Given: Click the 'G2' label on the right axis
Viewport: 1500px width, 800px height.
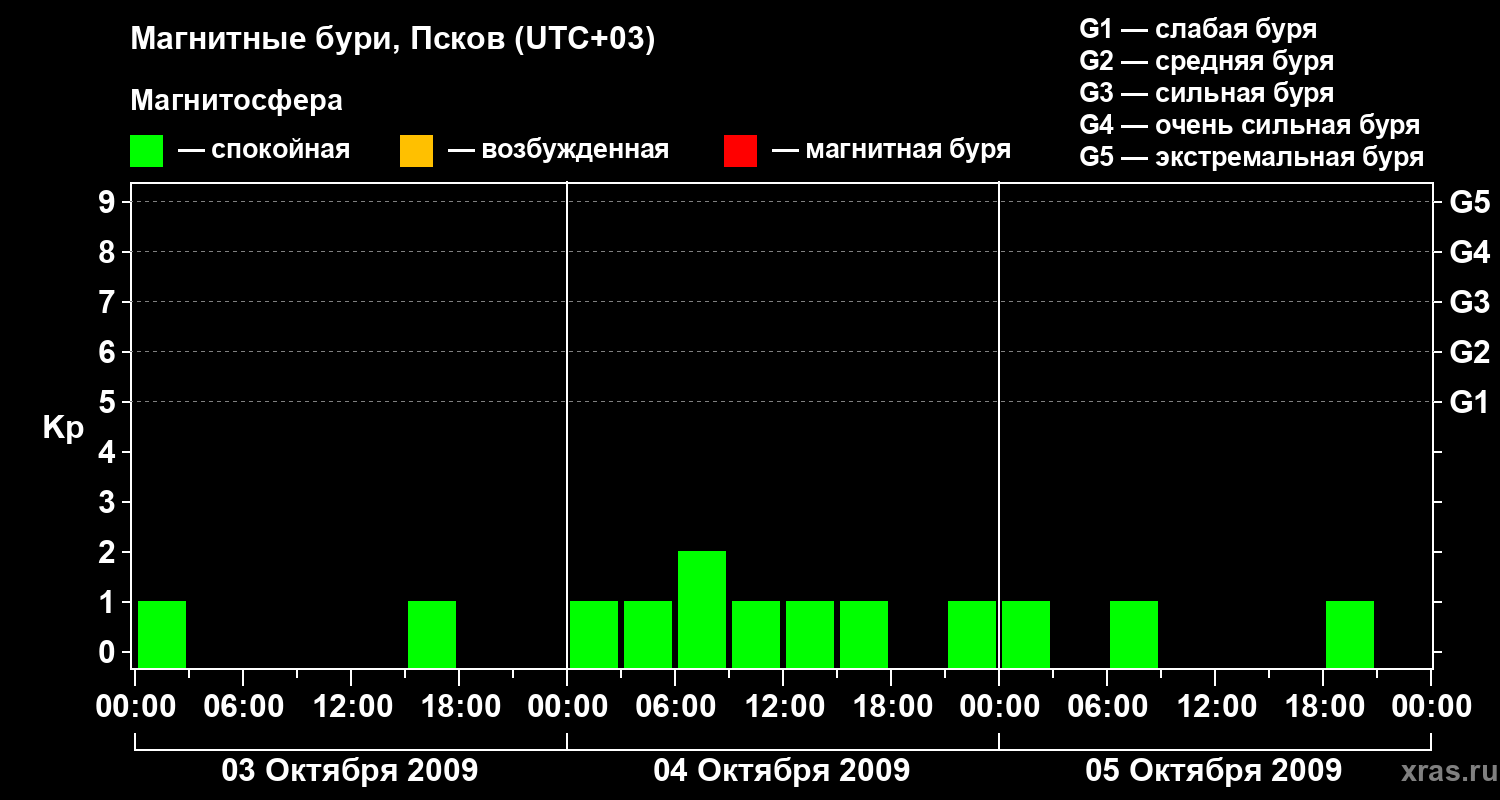Looking at the screenshot, I should tap(1469, 352).
